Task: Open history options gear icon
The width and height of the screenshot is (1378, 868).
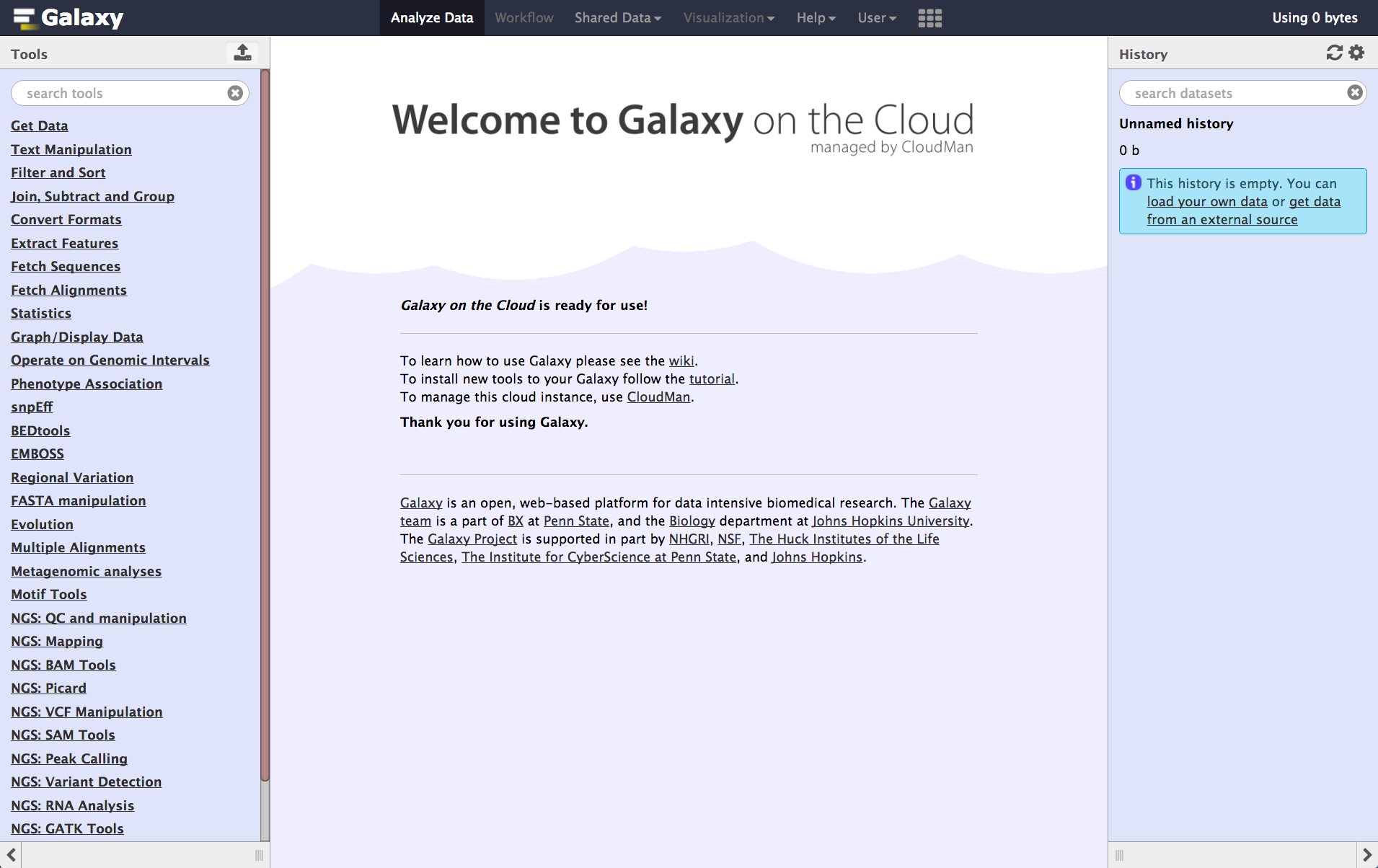Action: (x=1356, y=53)
